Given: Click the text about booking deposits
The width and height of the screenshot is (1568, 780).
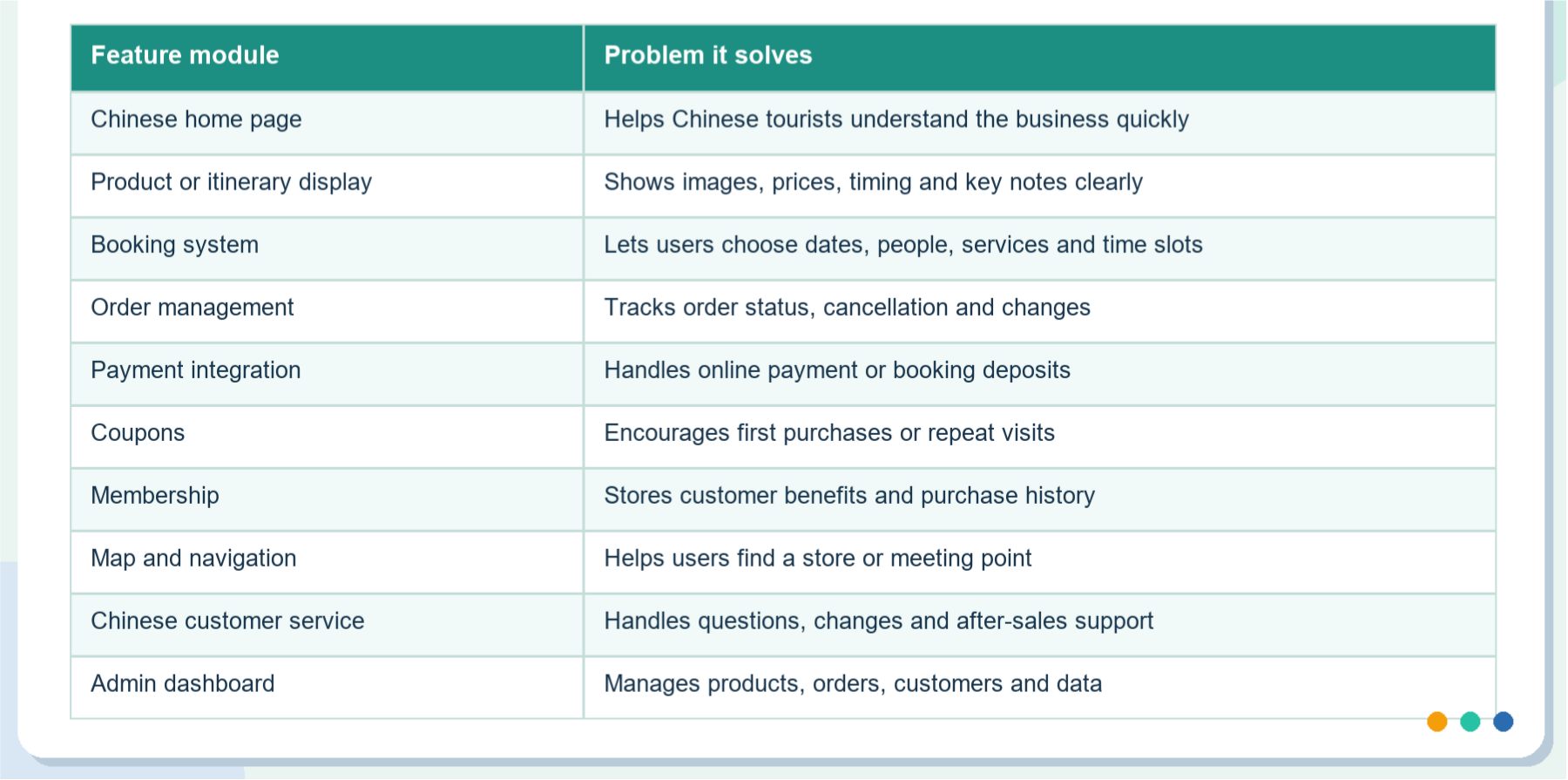Looking at the screenshot, I should coord(837,370).
